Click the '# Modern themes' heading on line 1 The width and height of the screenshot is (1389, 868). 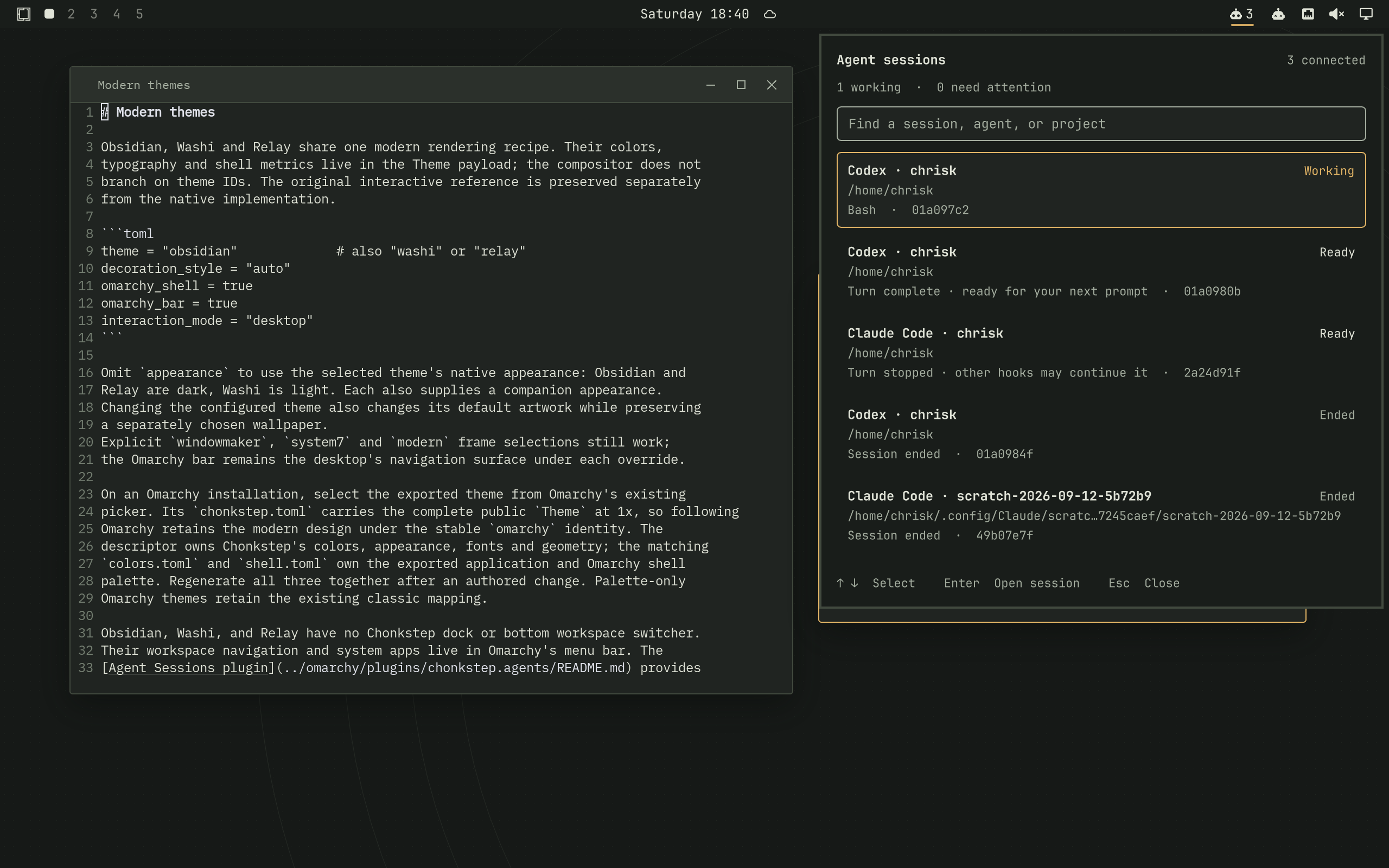[158, 112]
